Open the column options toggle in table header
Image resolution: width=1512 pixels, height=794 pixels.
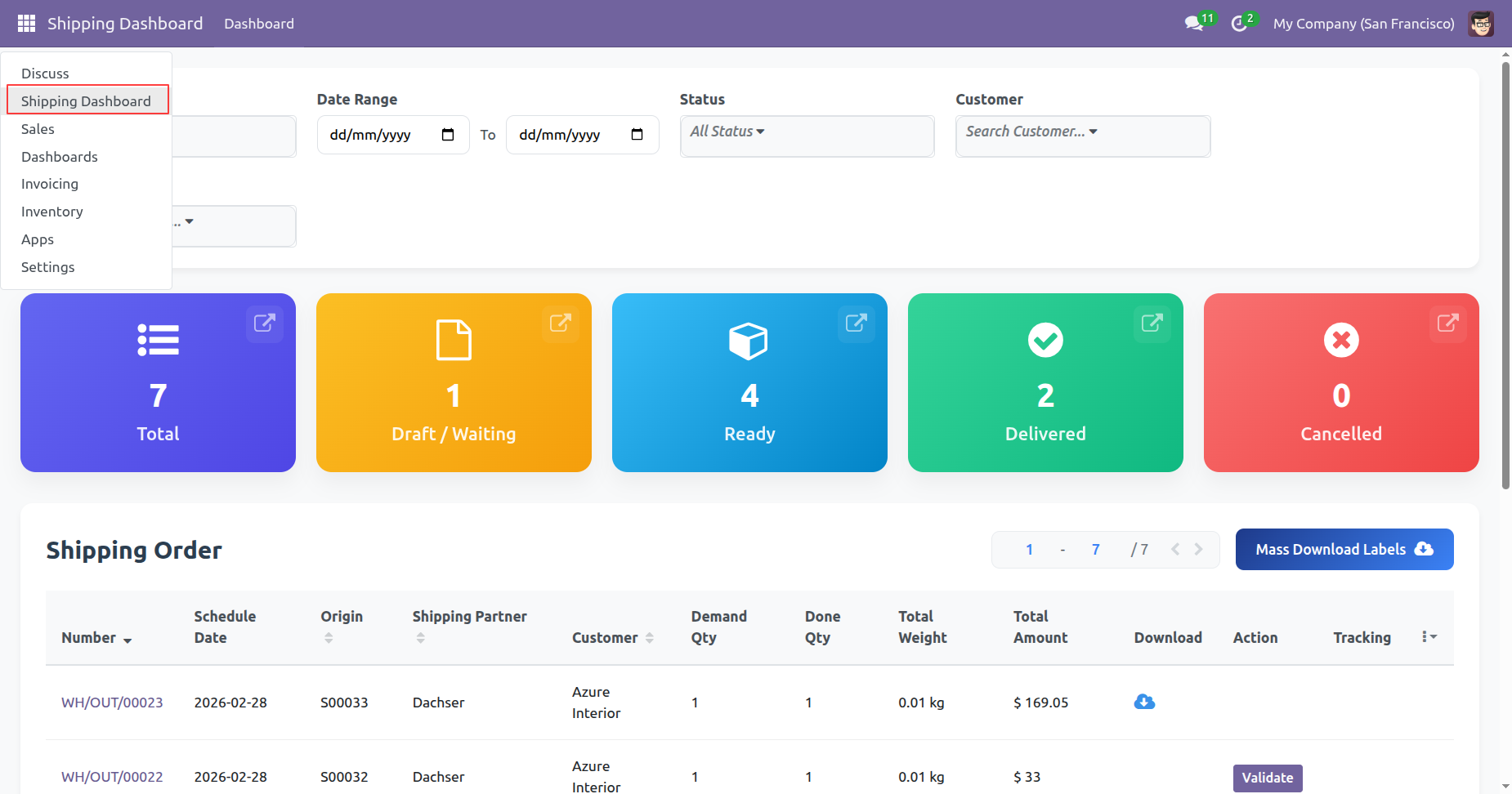[x=1429, y=637]
